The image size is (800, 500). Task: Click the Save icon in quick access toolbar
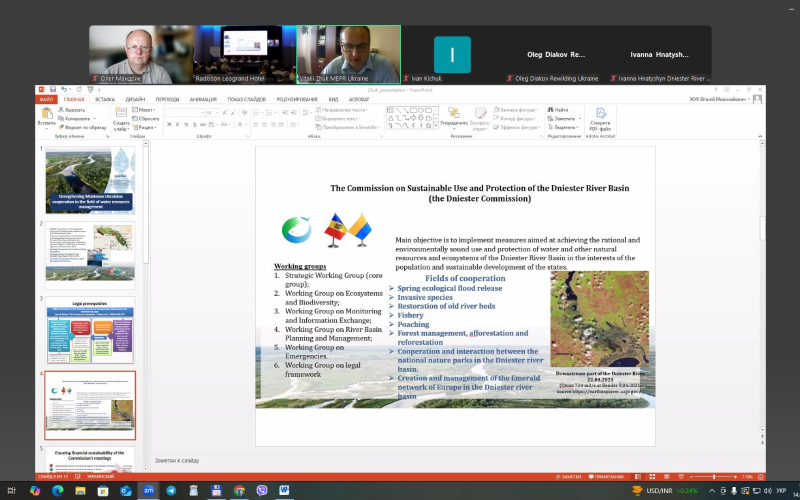pyautogui.click(x=53, y=89)
